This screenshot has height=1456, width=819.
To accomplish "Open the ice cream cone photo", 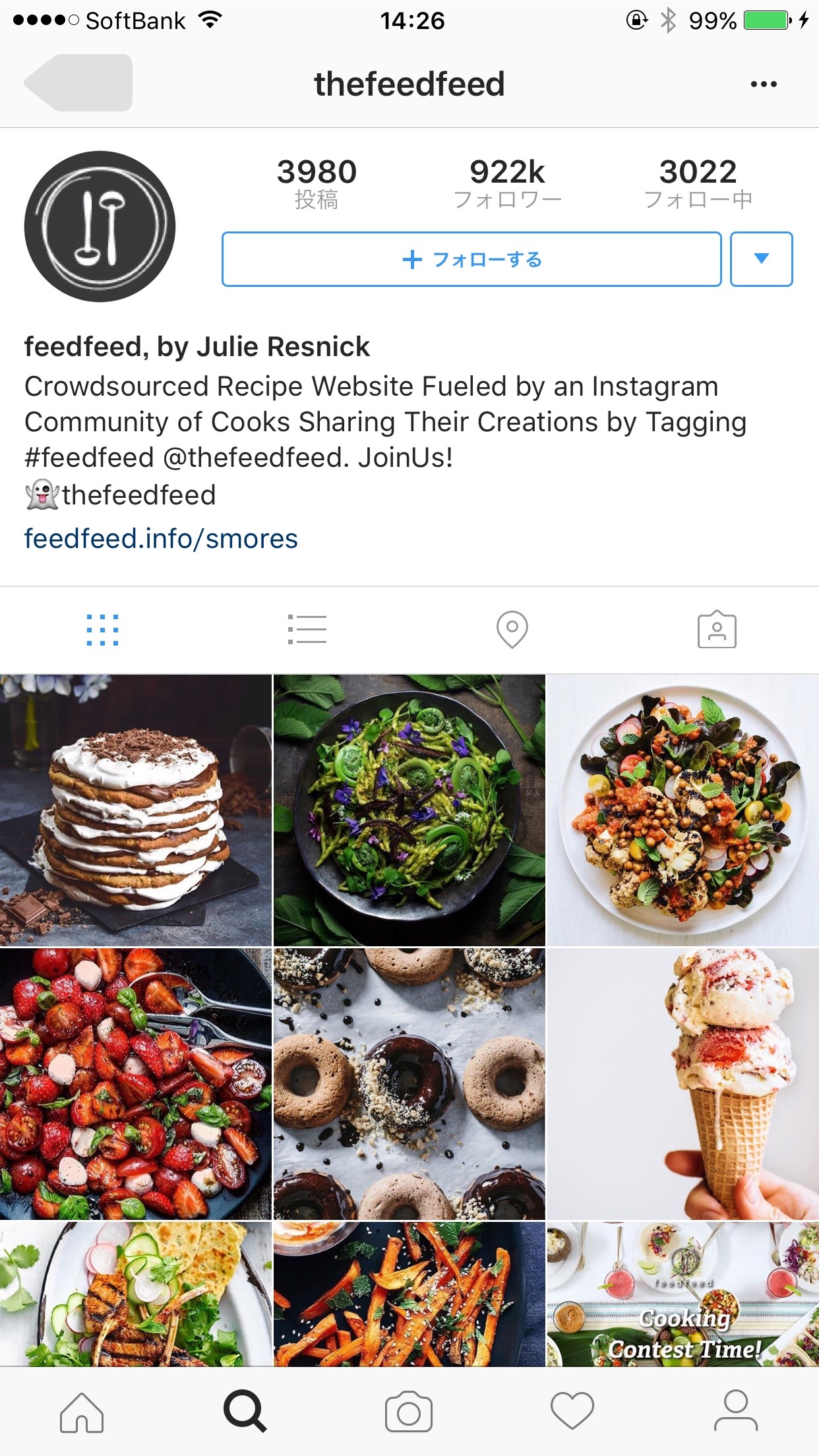I will 682,1083.
